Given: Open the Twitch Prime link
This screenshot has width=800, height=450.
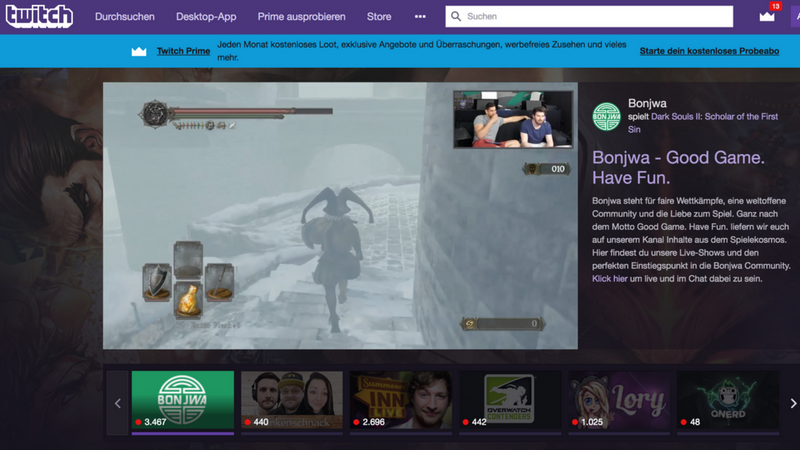Looking at the screenshot, I should point(183,51).
